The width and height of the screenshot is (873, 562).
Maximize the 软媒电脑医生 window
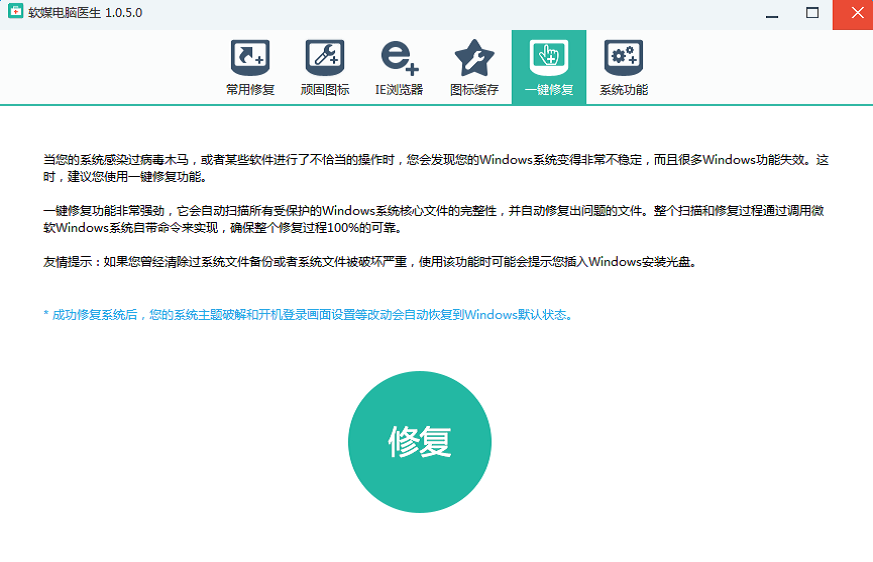pos(812,14)
